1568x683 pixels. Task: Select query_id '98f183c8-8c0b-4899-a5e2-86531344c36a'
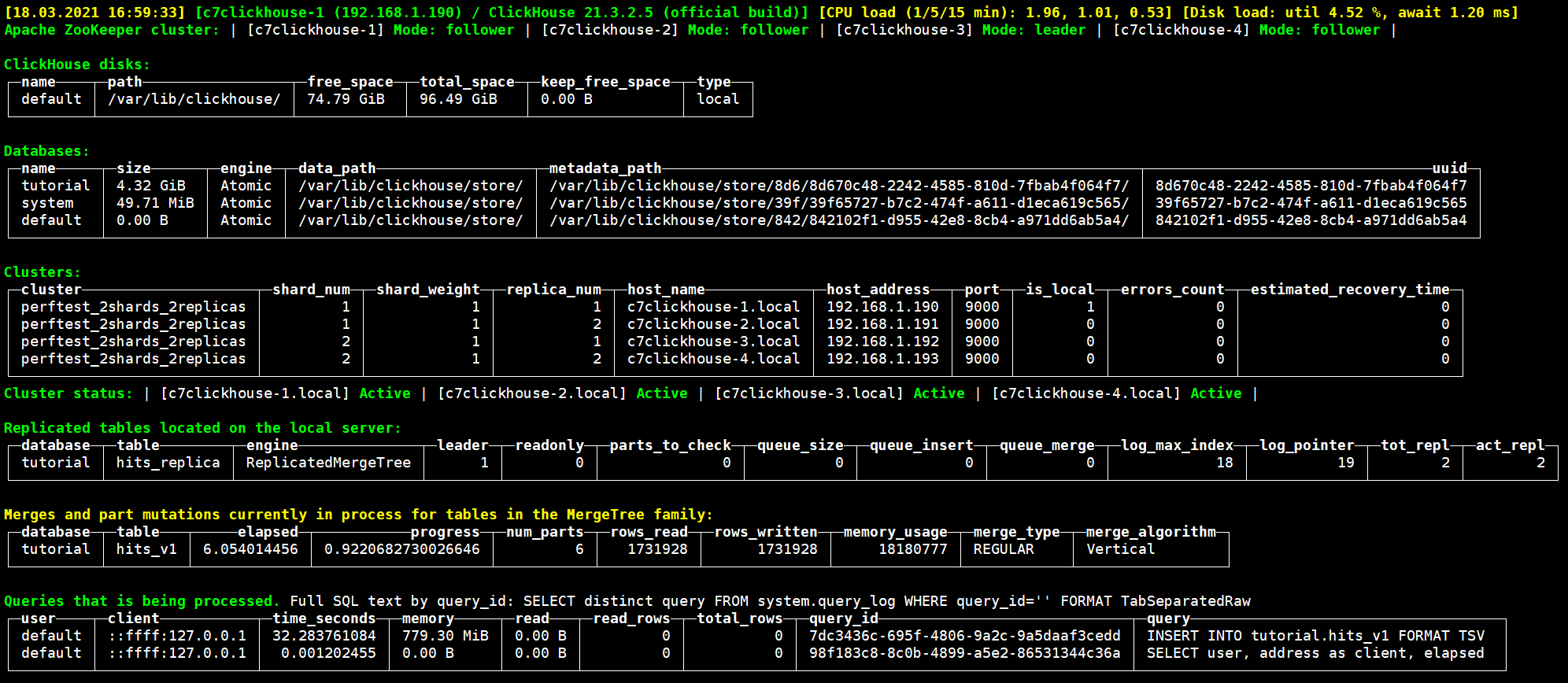[x=964, y=653]
